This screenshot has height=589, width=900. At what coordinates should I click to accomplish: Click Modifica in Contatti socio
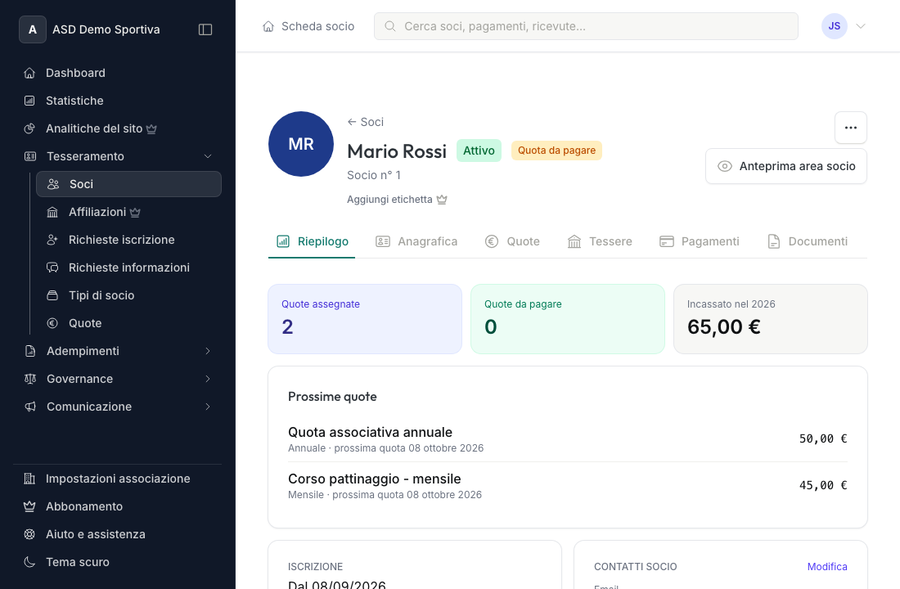click(x=827, y=567)
